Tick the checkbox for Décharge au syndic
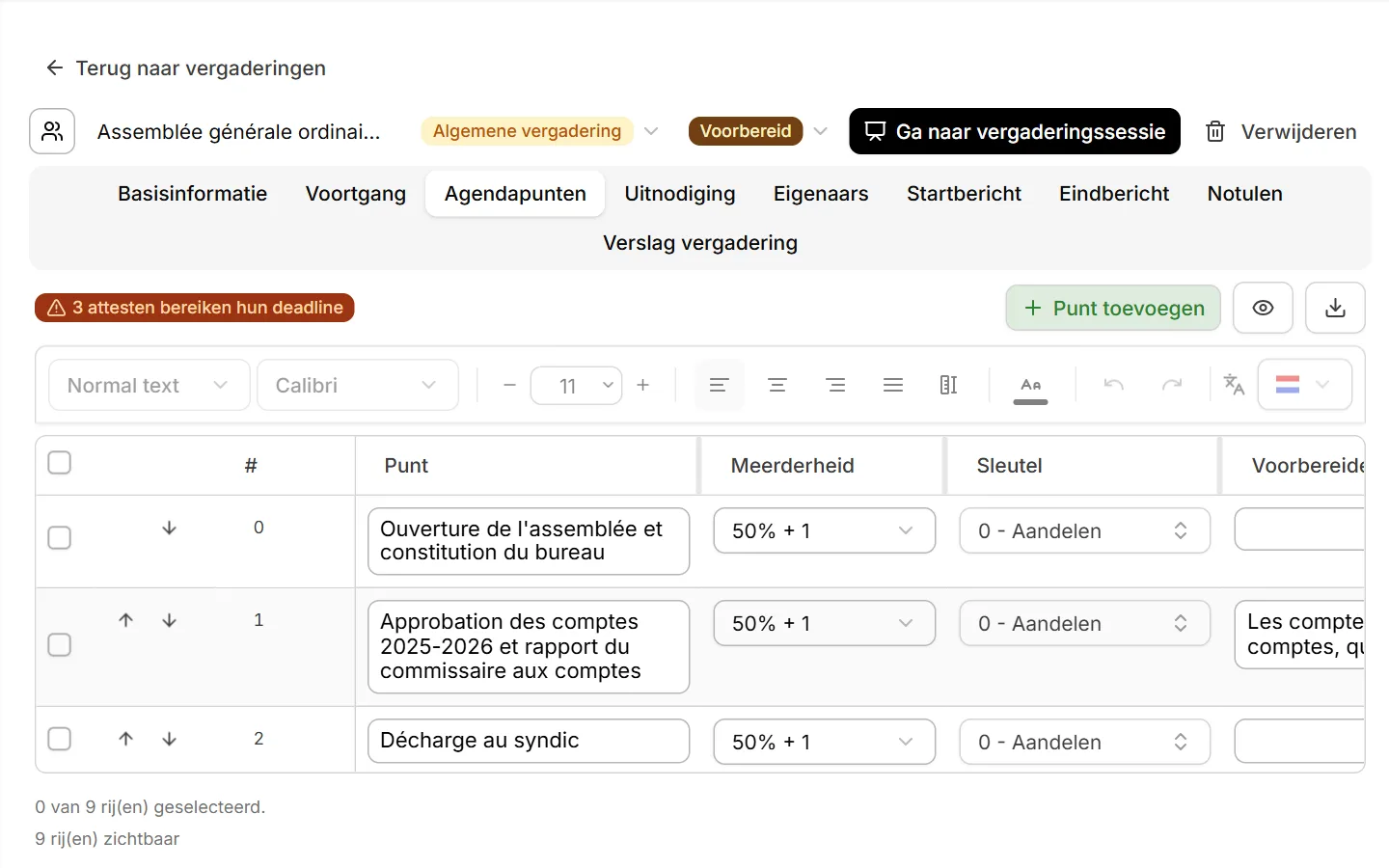 [60, 739]
